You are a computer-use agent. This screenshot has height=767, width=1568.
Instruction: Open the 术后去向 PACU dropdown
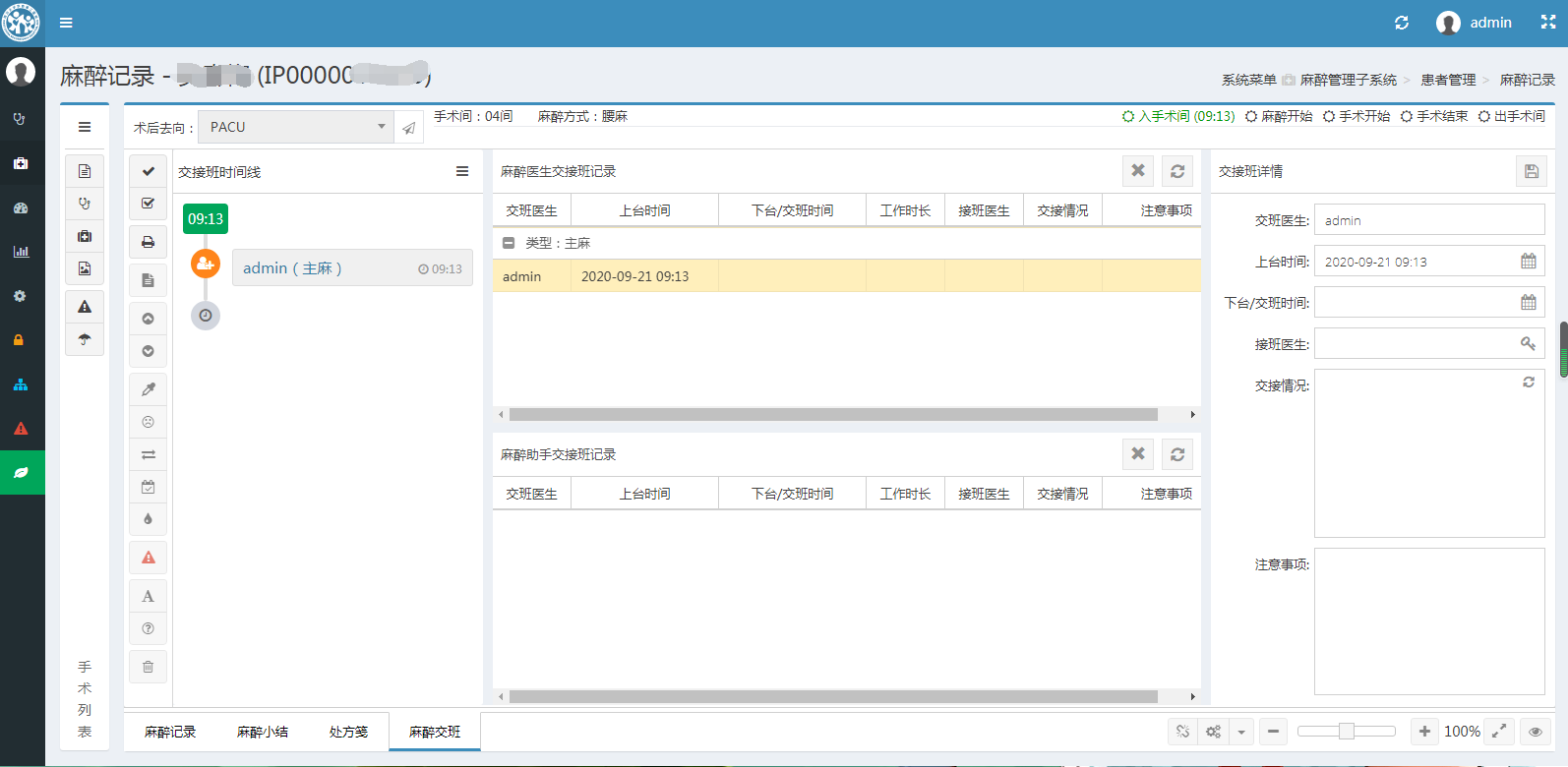[295, 127]
